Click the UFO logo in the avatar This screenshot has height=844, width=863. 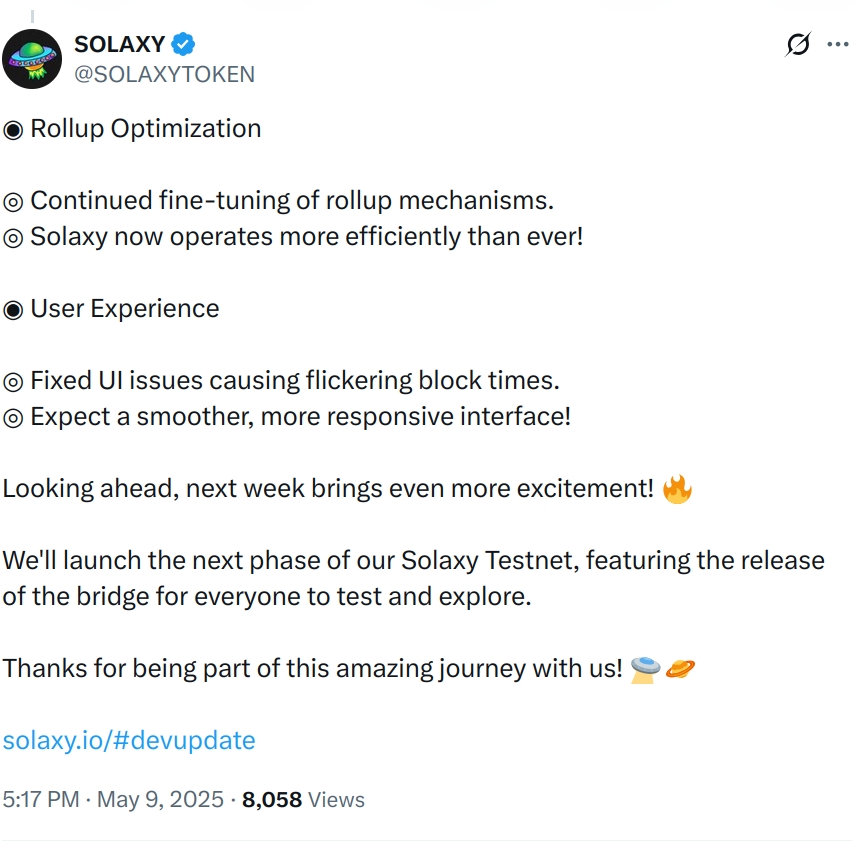(33, 58)
